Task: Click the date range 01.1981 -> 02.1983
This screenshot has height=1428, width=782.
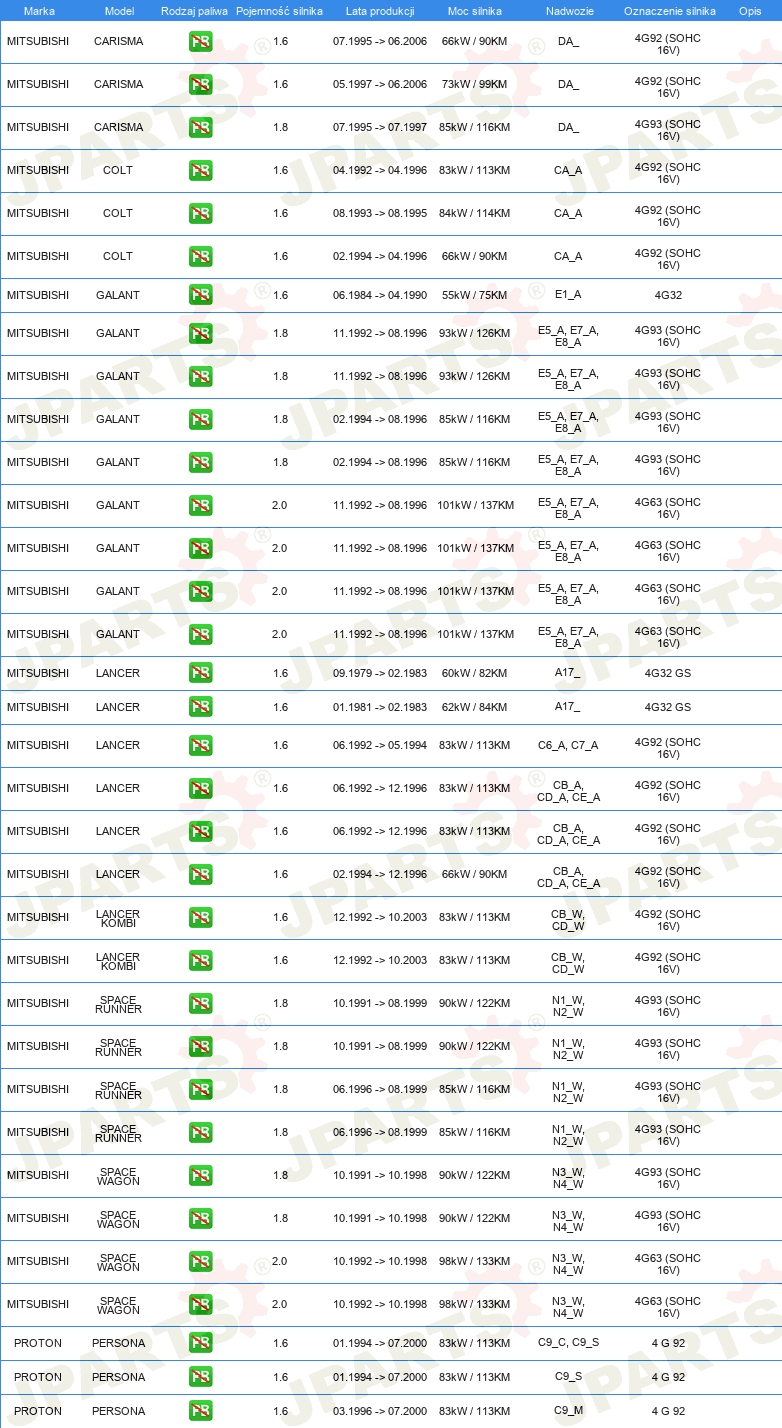Action: tap(380, 707)
